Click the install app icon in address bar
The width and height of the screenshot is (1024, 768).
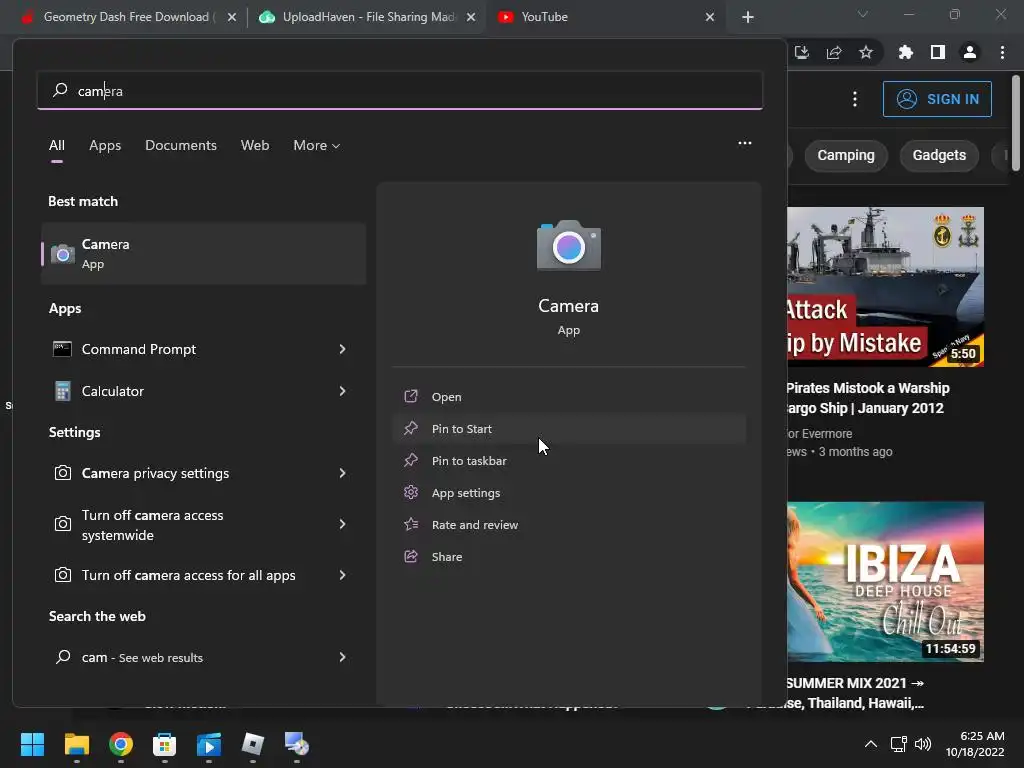click(x=802, y=52)
